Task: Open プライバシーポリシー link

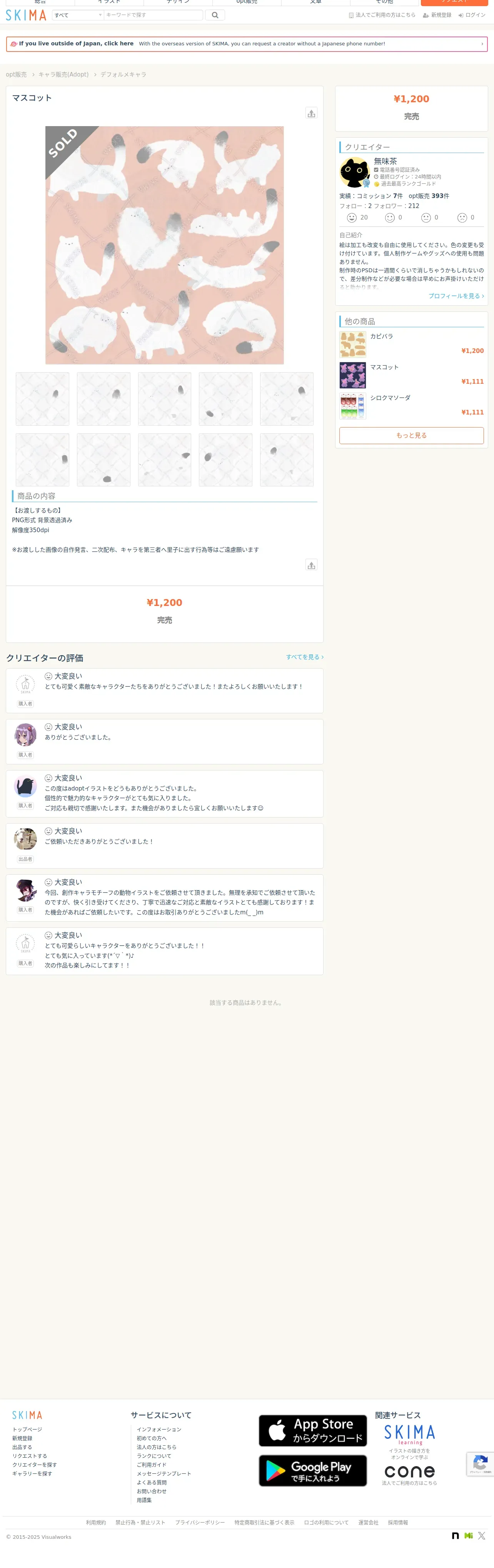Action: tap(200, 1523)
